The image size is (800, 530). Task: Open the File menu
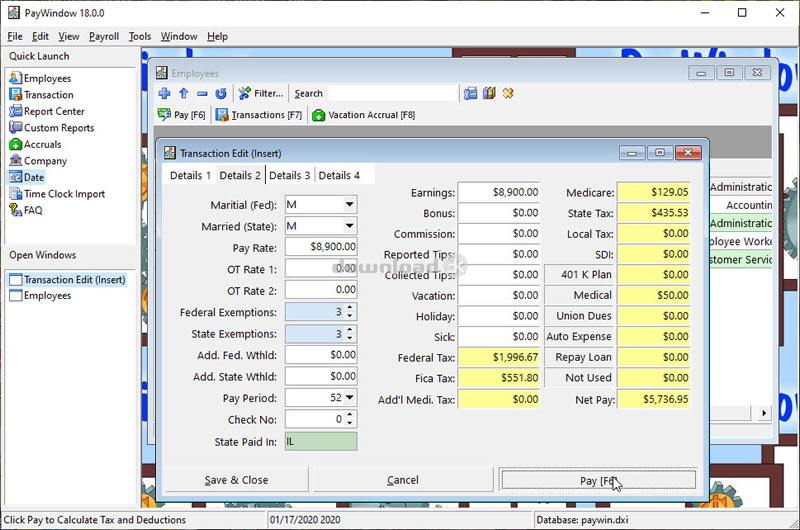[x=15, y=36]
